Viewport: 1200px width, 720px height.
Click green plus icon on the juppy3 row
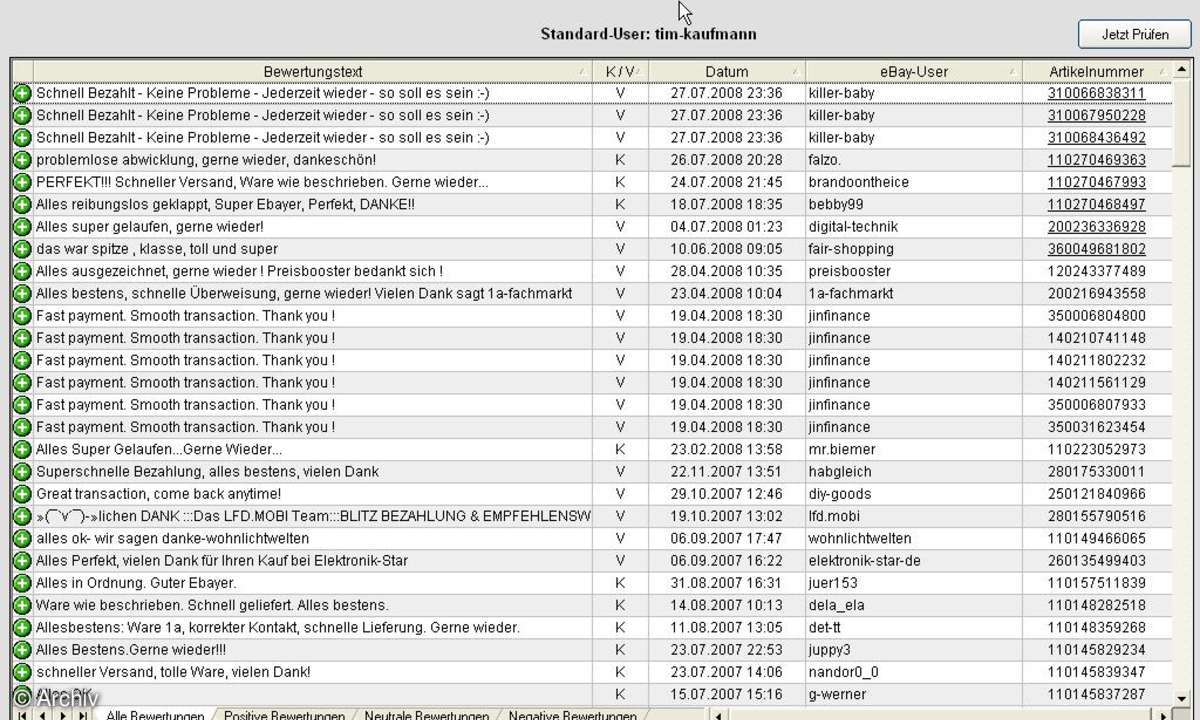point(22,650)
